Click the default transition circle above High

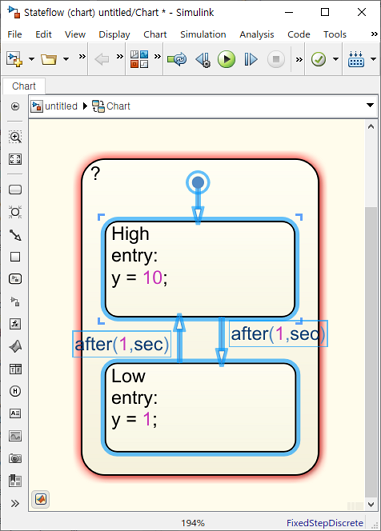[198, 183]
